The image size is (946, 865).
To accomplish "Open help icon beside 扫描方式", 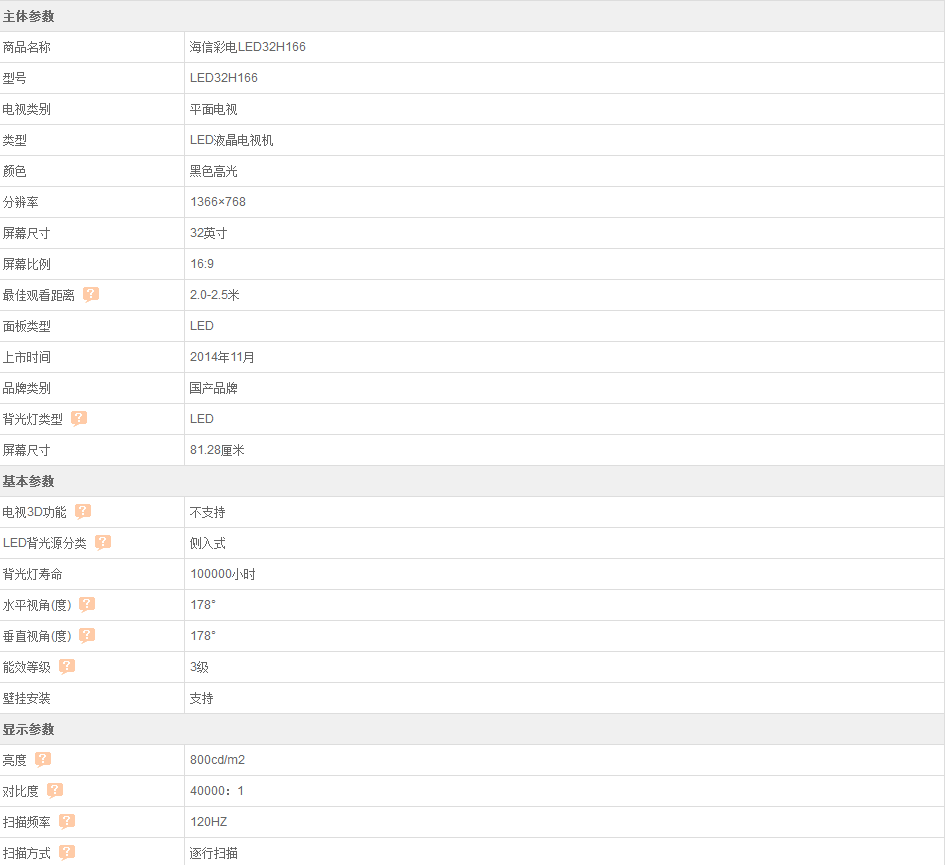I will pos(67,852).
